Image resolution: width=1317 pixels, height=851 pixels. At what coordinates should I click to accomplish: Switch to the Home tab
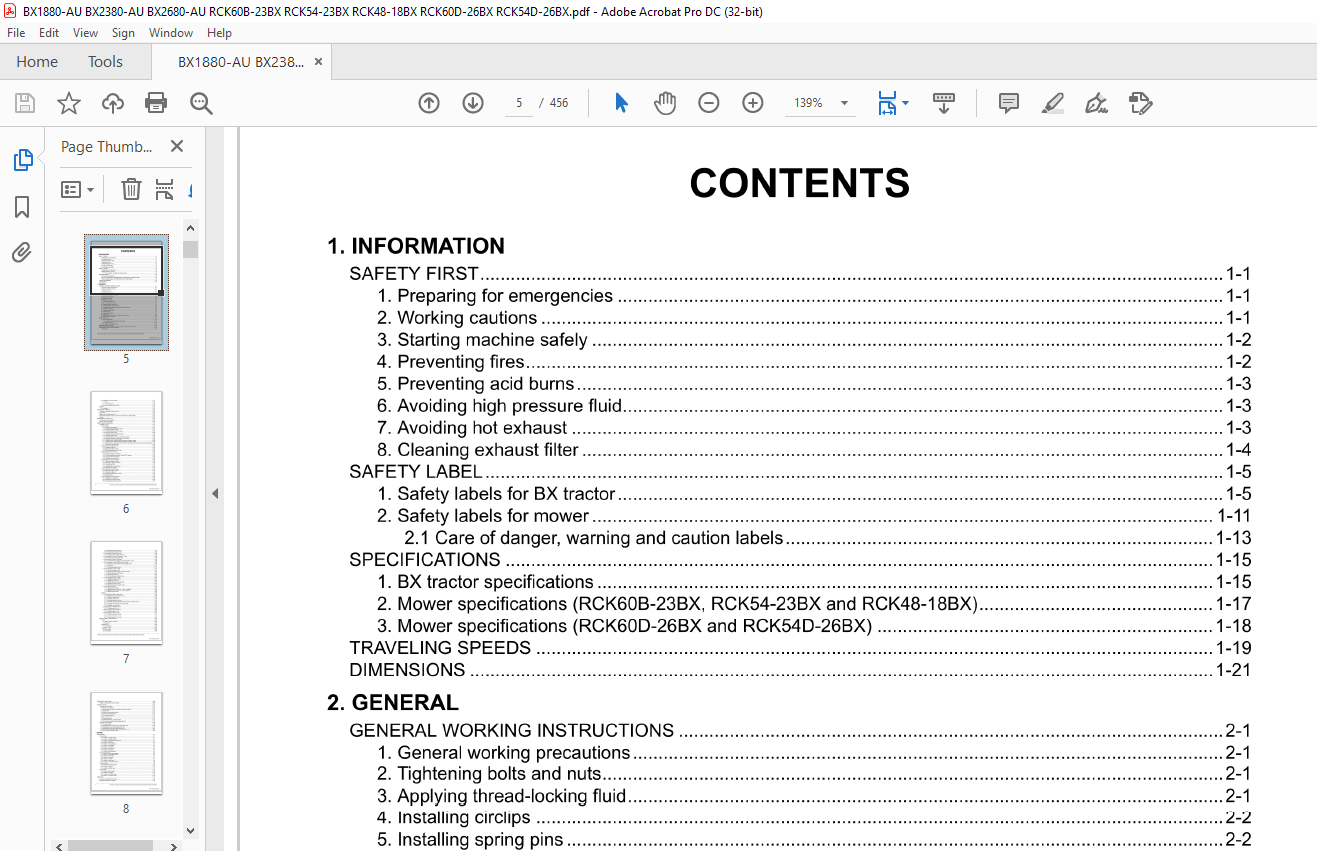point(37,62)
